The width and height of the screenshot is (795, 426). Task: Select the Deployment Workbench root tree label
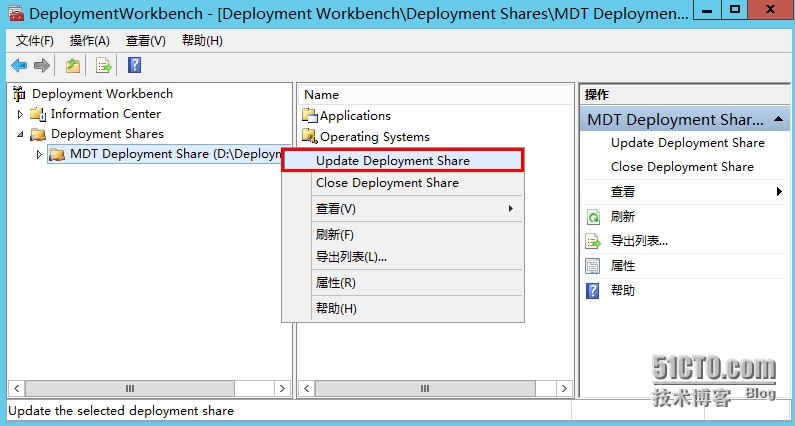(102, 94)
